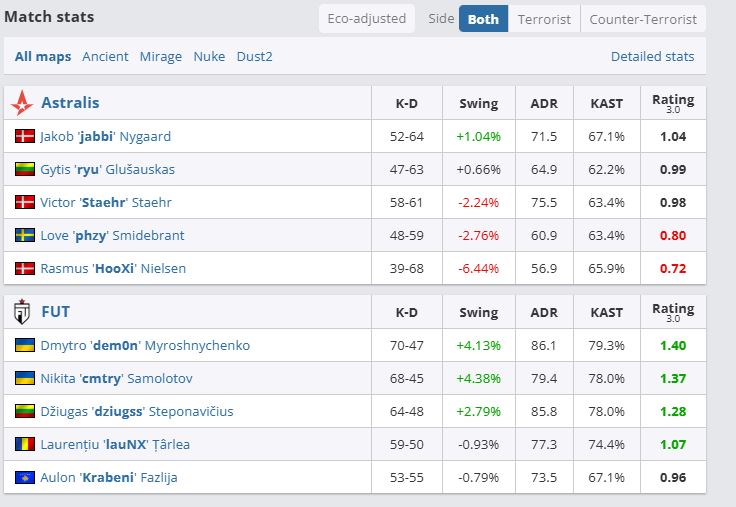
Task: Click the Astralis team logo icon
Action: tap(22, 103)
